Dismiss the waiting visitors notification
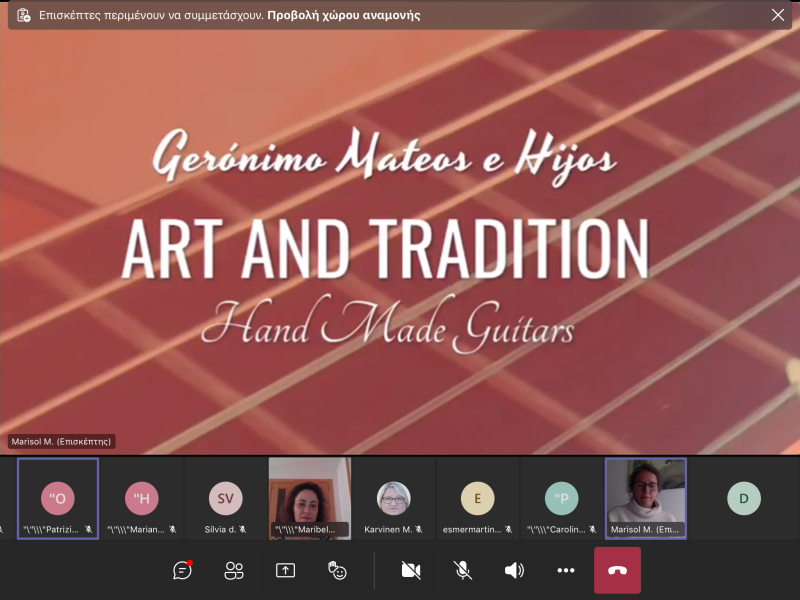The height and width of the screenshot is (600, 800). point(777,15)
